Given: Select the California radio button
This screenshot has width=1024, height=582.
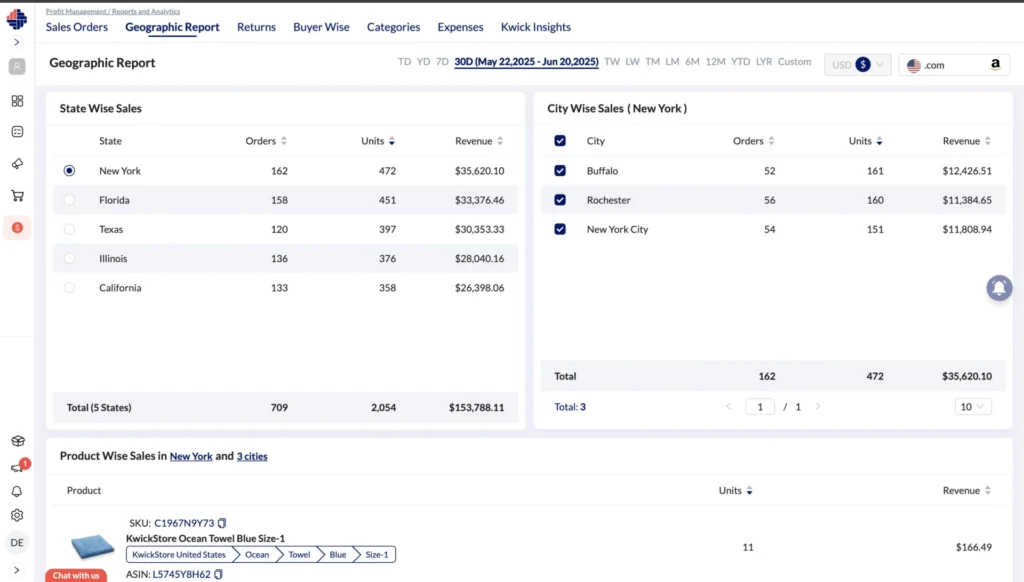Looking at the screenshot, I should click(x=69, y=287).
